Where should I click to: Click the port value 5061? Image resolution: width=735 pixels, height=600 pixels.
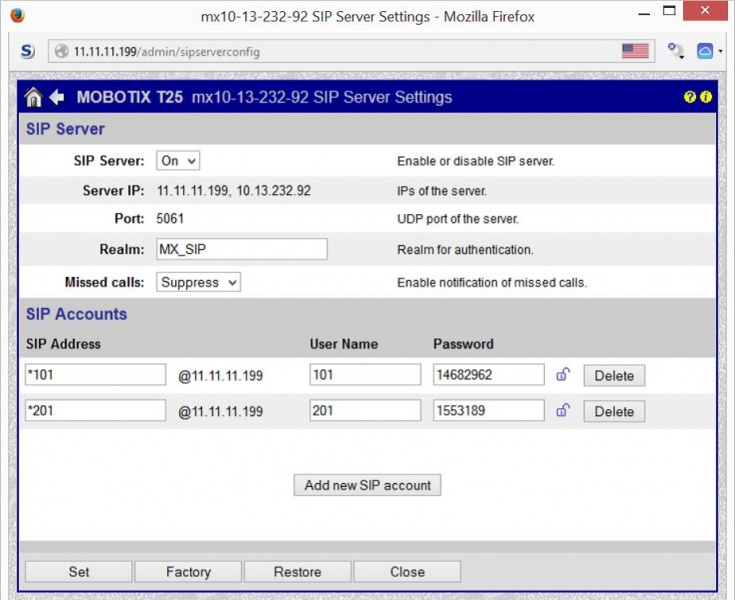coord(170,218)
